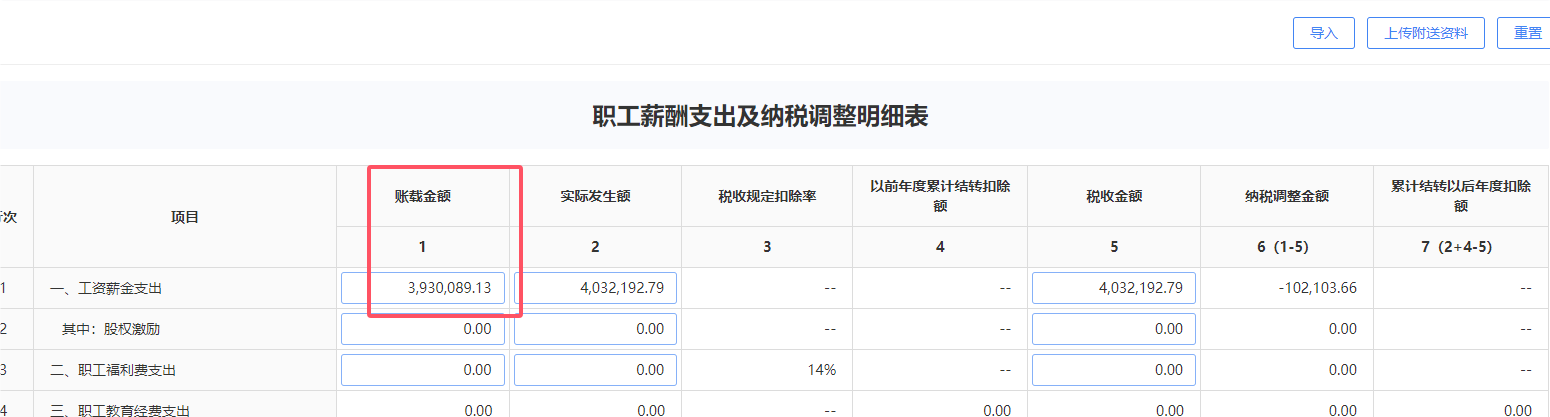Click 税收金额 input for 工资薪金支出

[1113, 288]
